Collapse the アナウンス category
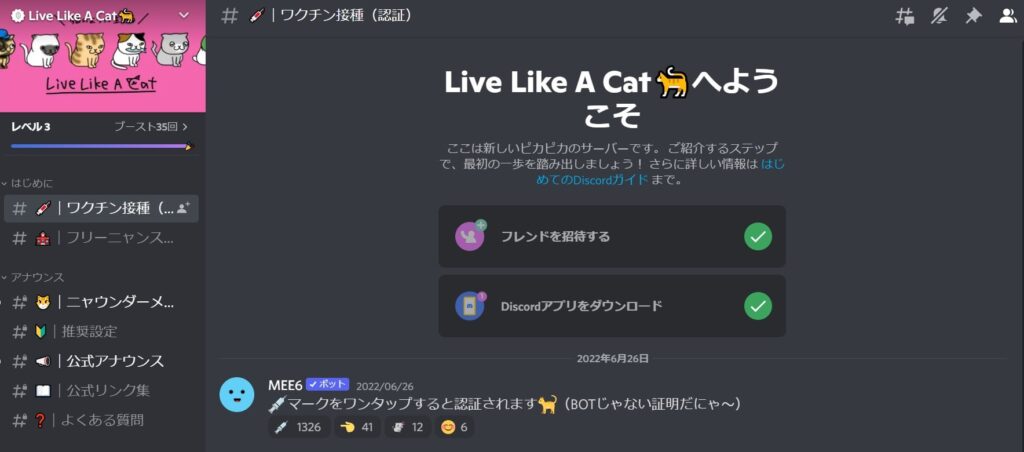 [x=33, y=278]
